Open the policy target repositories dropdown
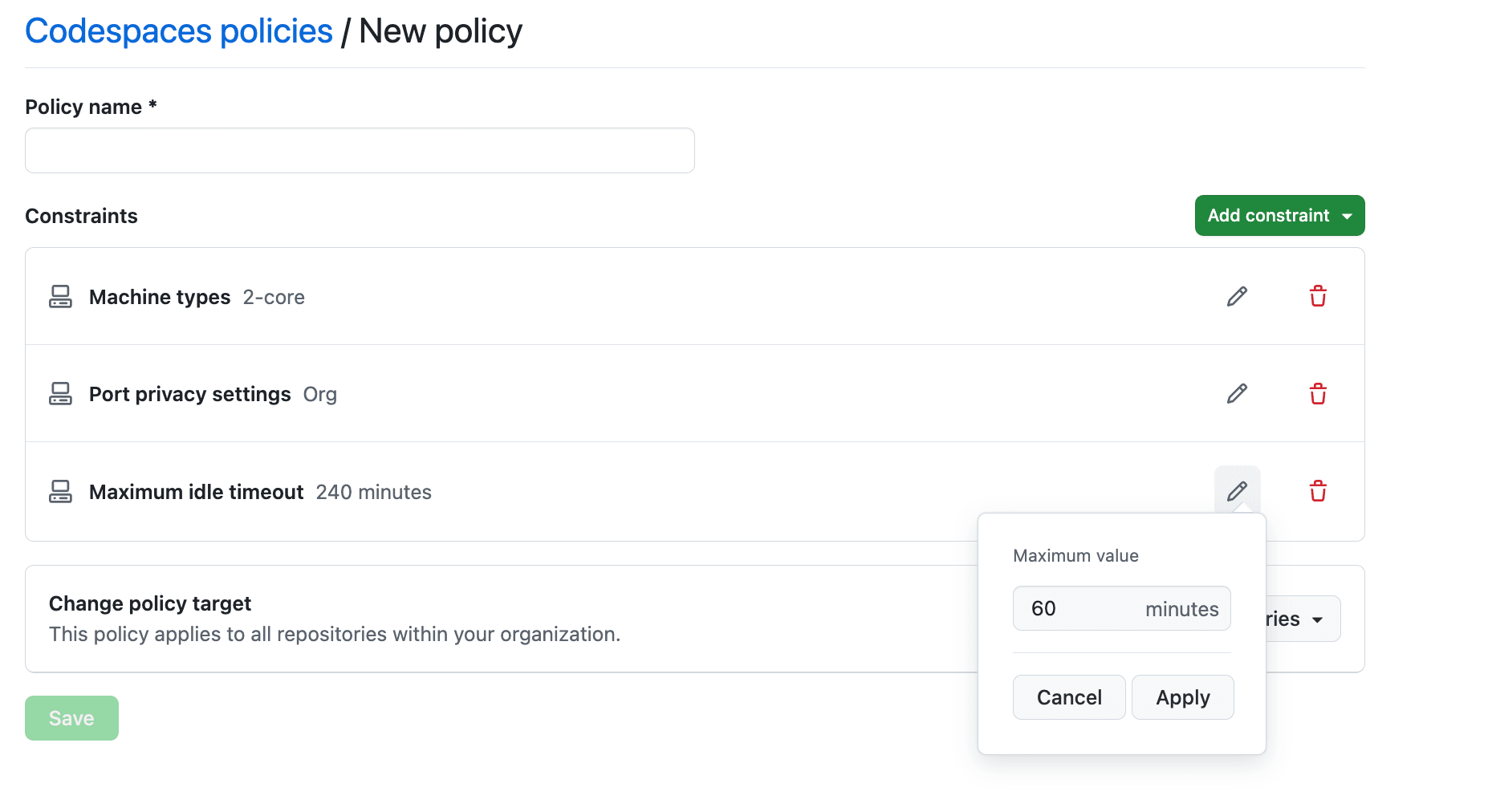 (1303, 619)
